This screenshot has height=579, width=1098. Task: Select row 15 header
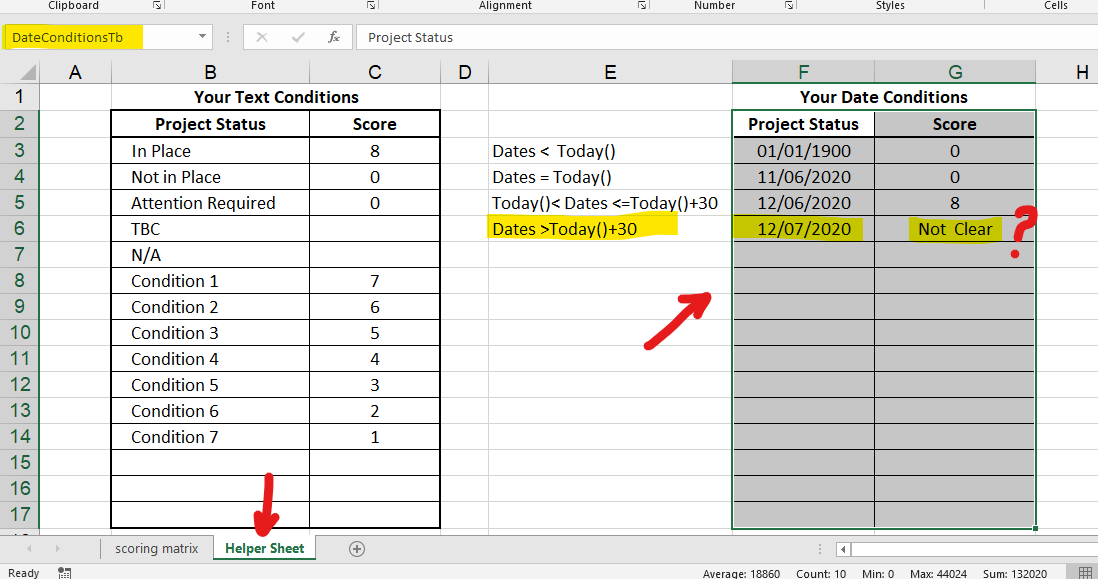[x=20, y=462]
